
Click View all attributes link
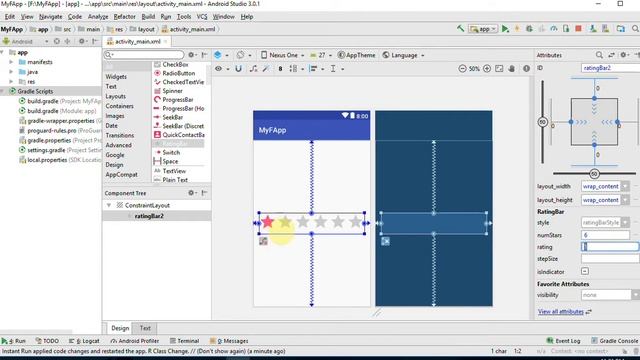tap(560, 311)
